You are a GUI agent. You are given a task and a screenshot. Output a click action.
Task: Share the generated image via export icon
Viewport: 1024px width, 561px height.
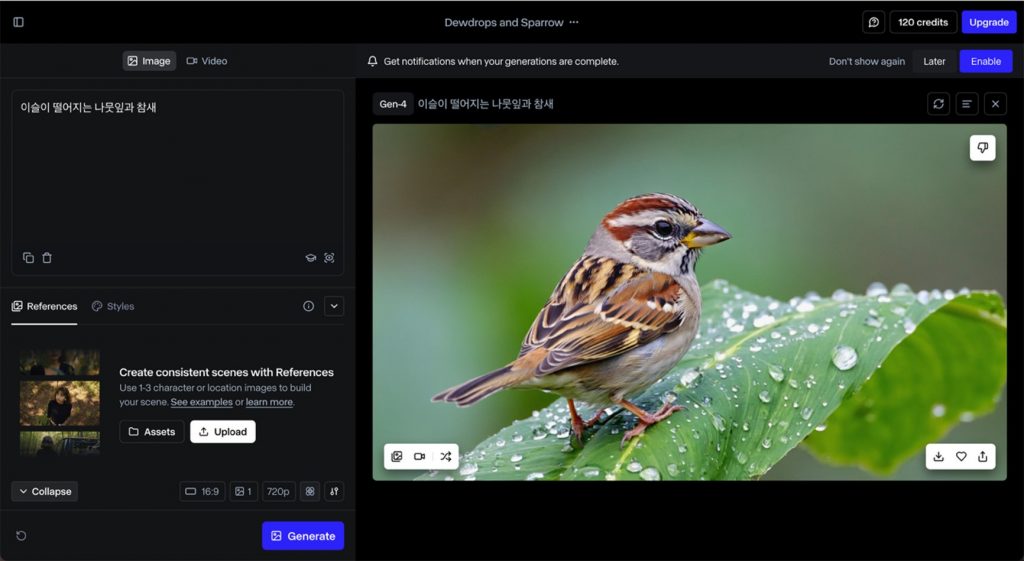click(983, 456)
